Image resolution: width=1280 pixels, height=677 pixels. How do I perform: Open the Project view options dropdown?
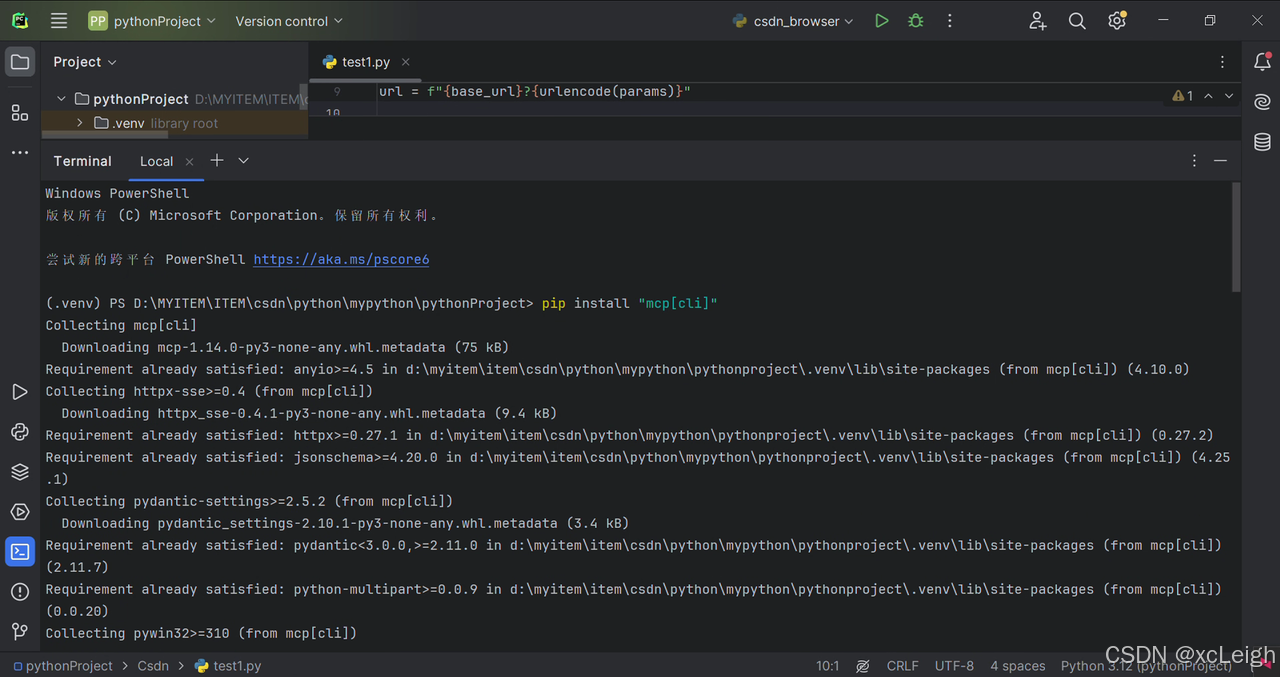[85, 62]
